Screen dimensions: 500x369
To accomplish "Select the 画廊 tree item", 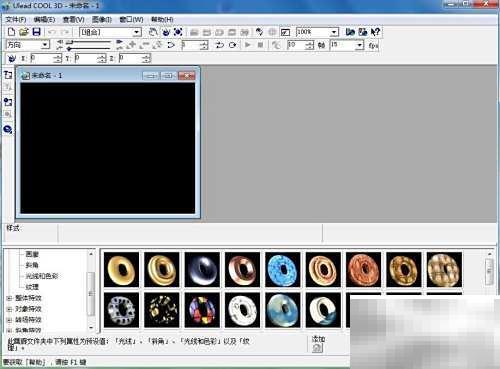I will (x=32, y=254).
